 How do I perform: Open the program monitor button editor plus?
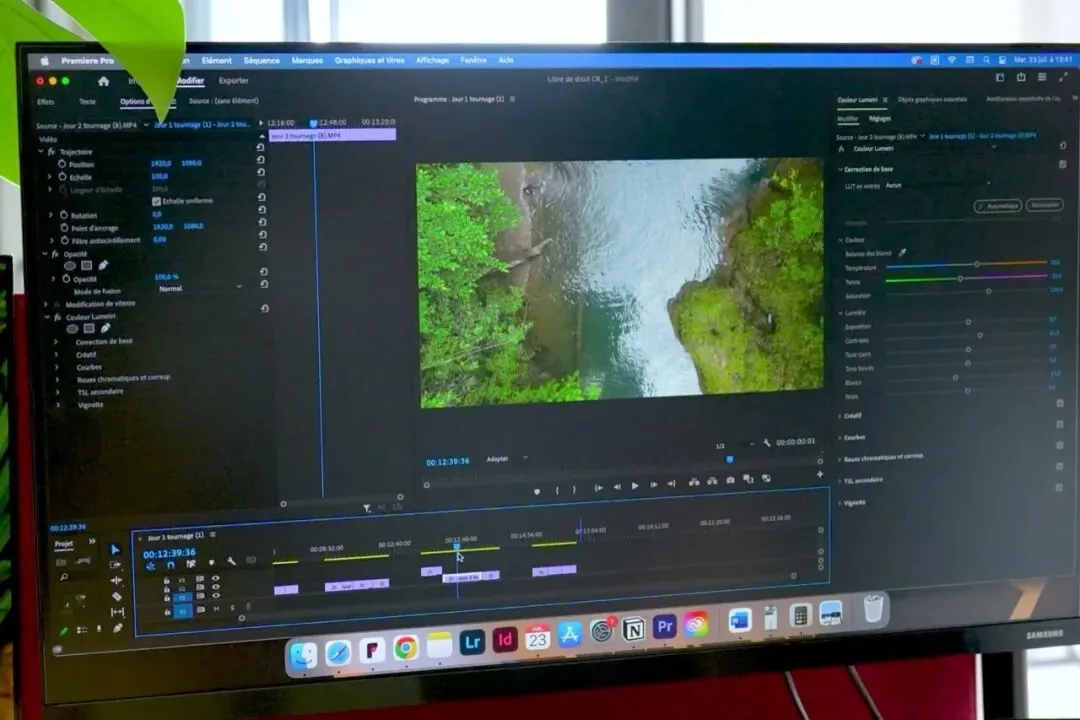coord(820,474)
